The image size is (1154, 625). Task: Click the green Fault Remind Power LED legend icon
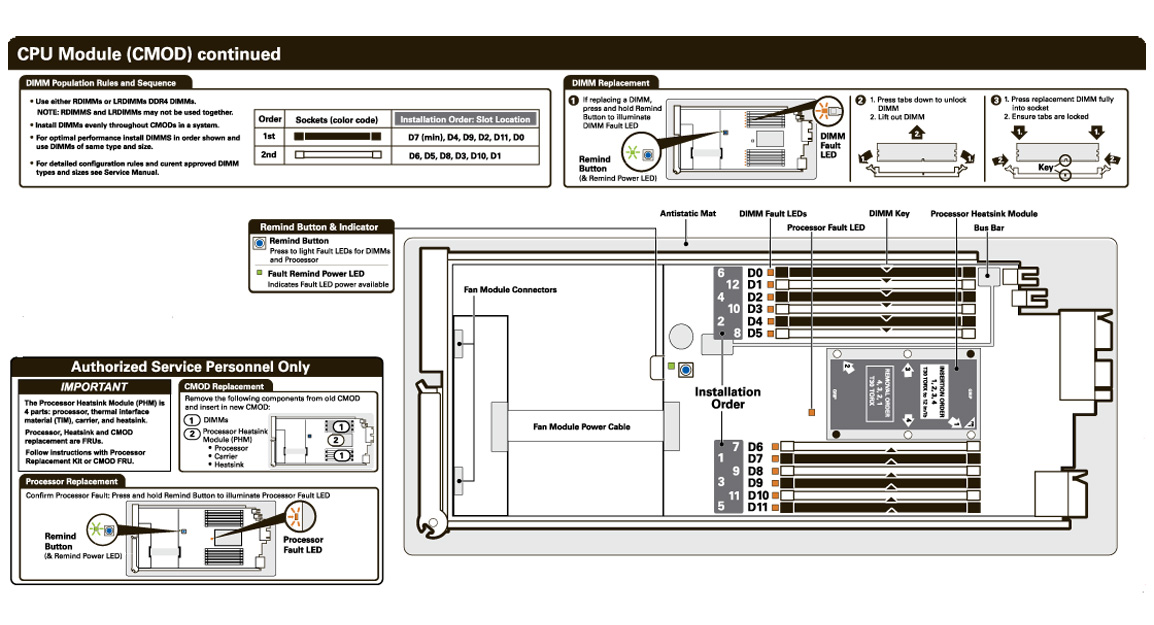(259, 272)
